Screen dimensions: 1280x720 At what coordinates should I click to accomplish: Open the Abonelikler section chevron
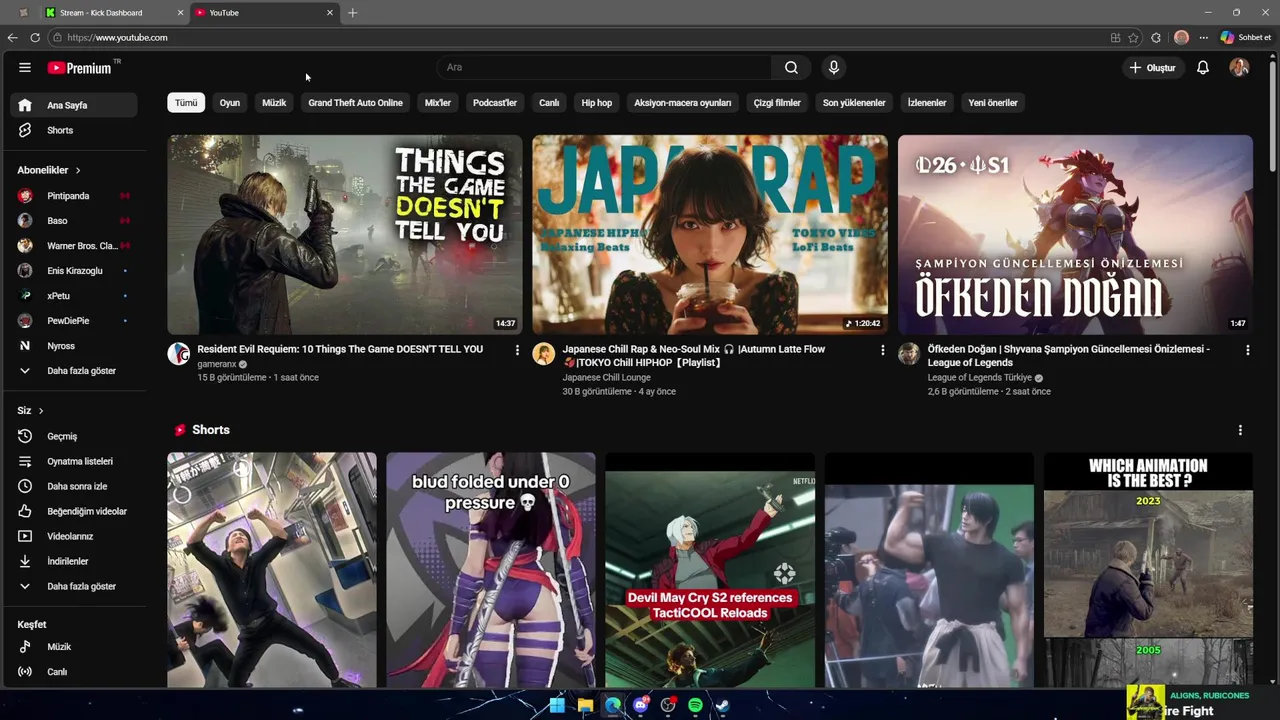pyautogui.click(x=77, y=170)
